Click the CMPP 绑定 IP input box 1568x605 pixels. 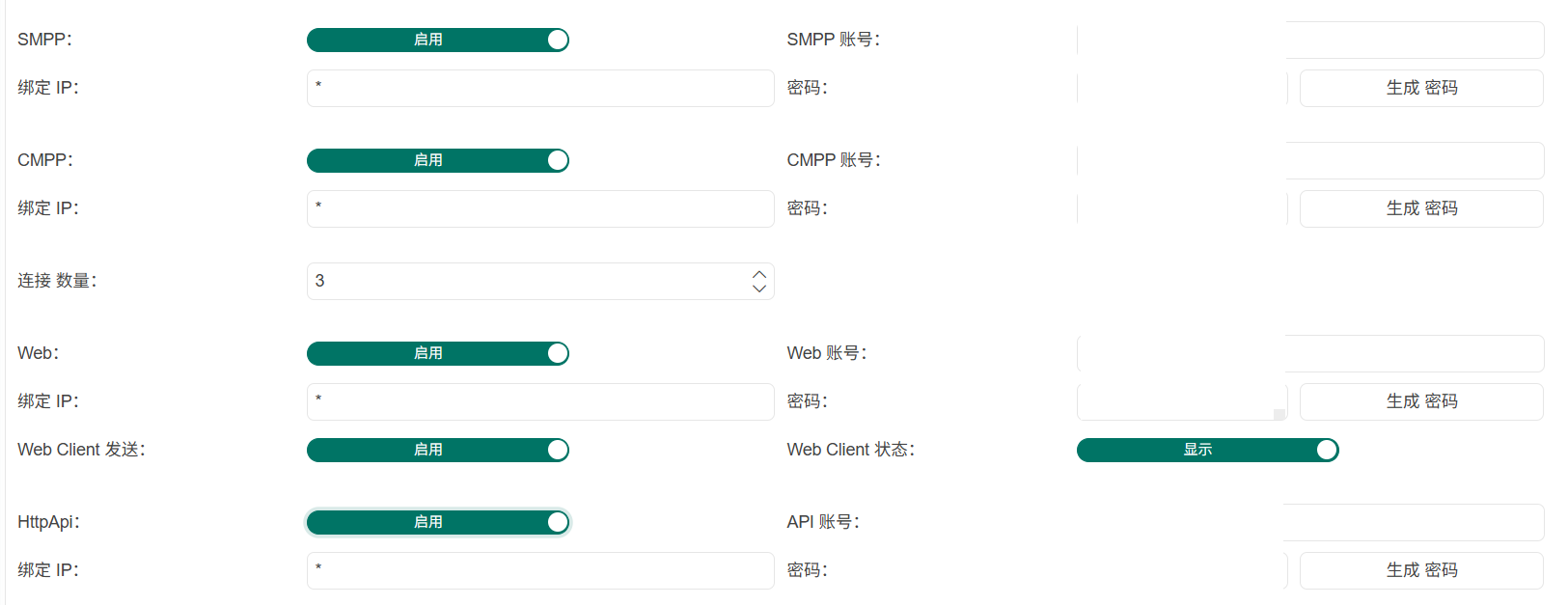[x=540, y=208]
